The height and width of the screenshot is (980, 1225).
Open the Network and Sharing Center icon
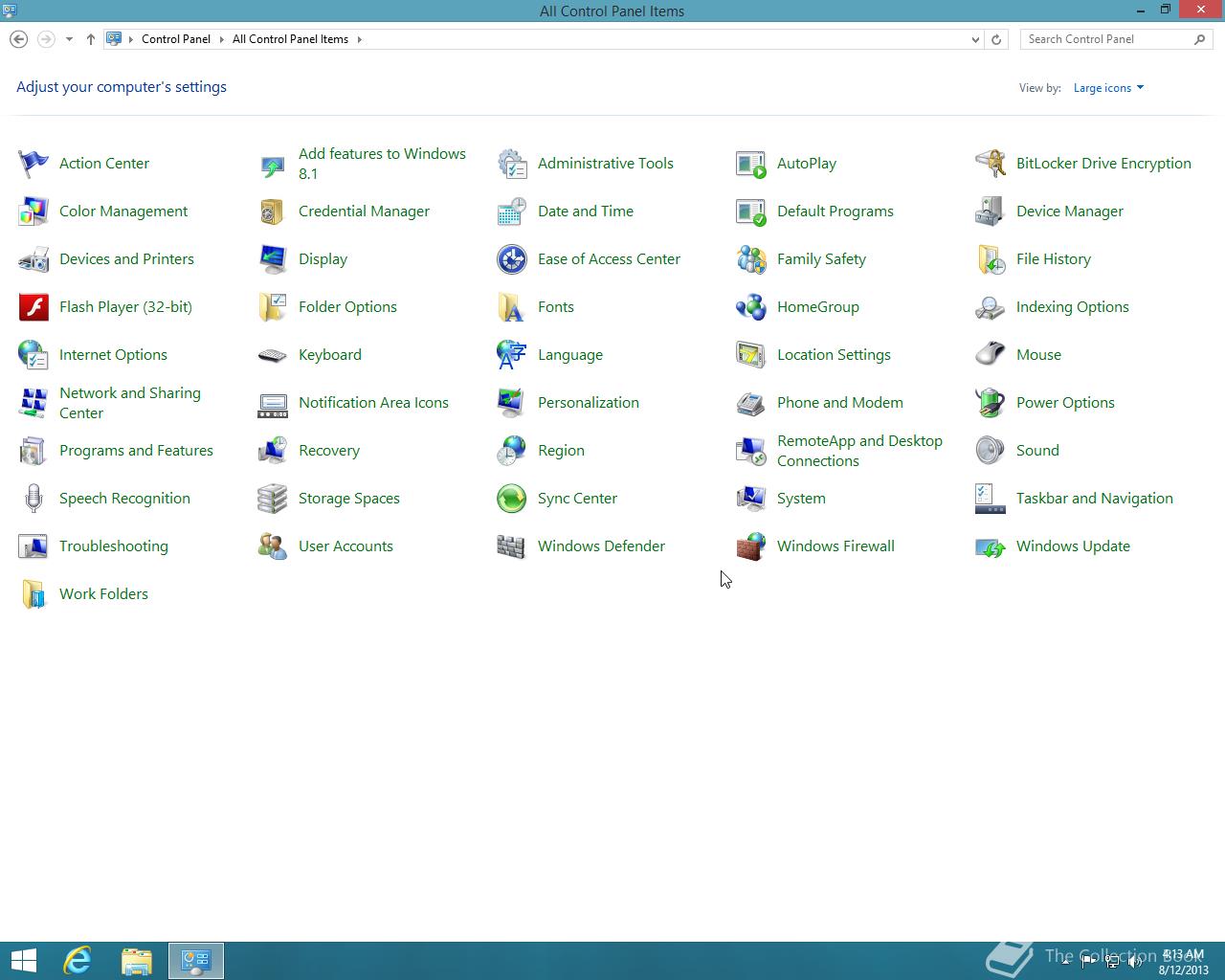(33, 403)
